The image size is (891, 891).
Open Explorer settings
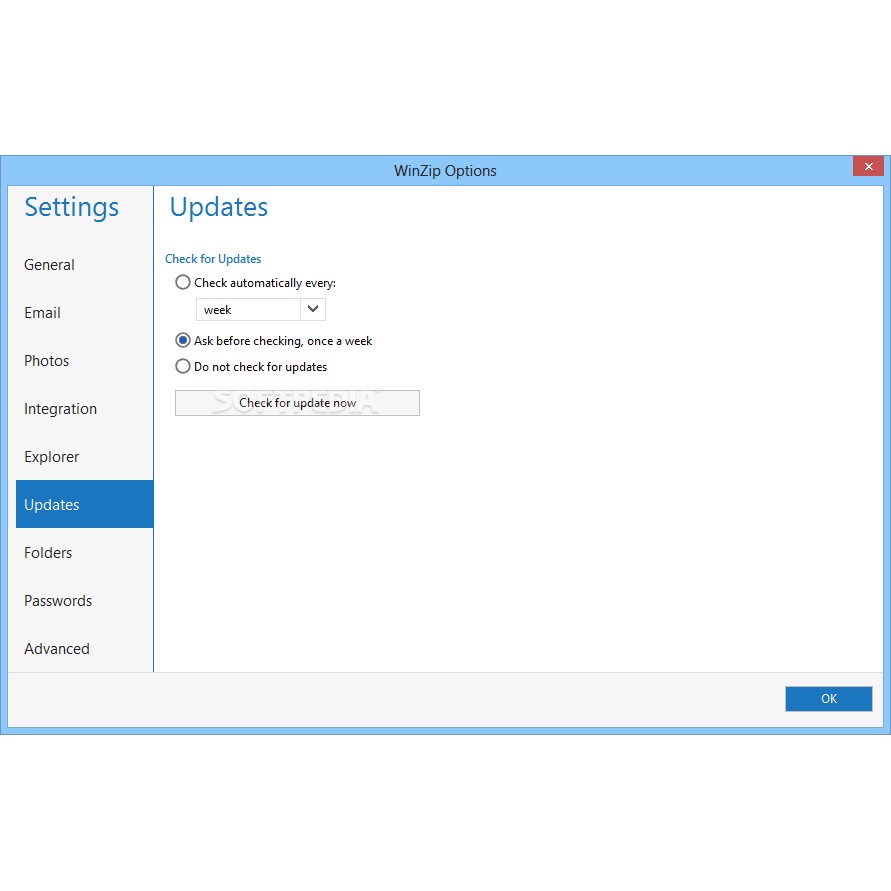84,457
